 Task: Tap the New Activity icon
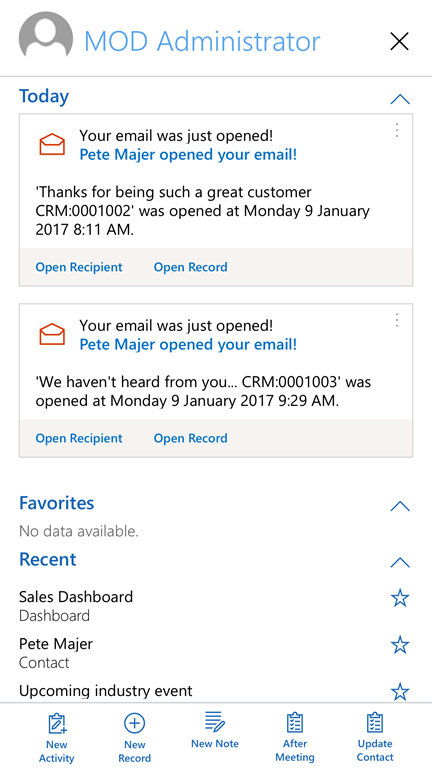pyautogui.click(x=57, y=723)
